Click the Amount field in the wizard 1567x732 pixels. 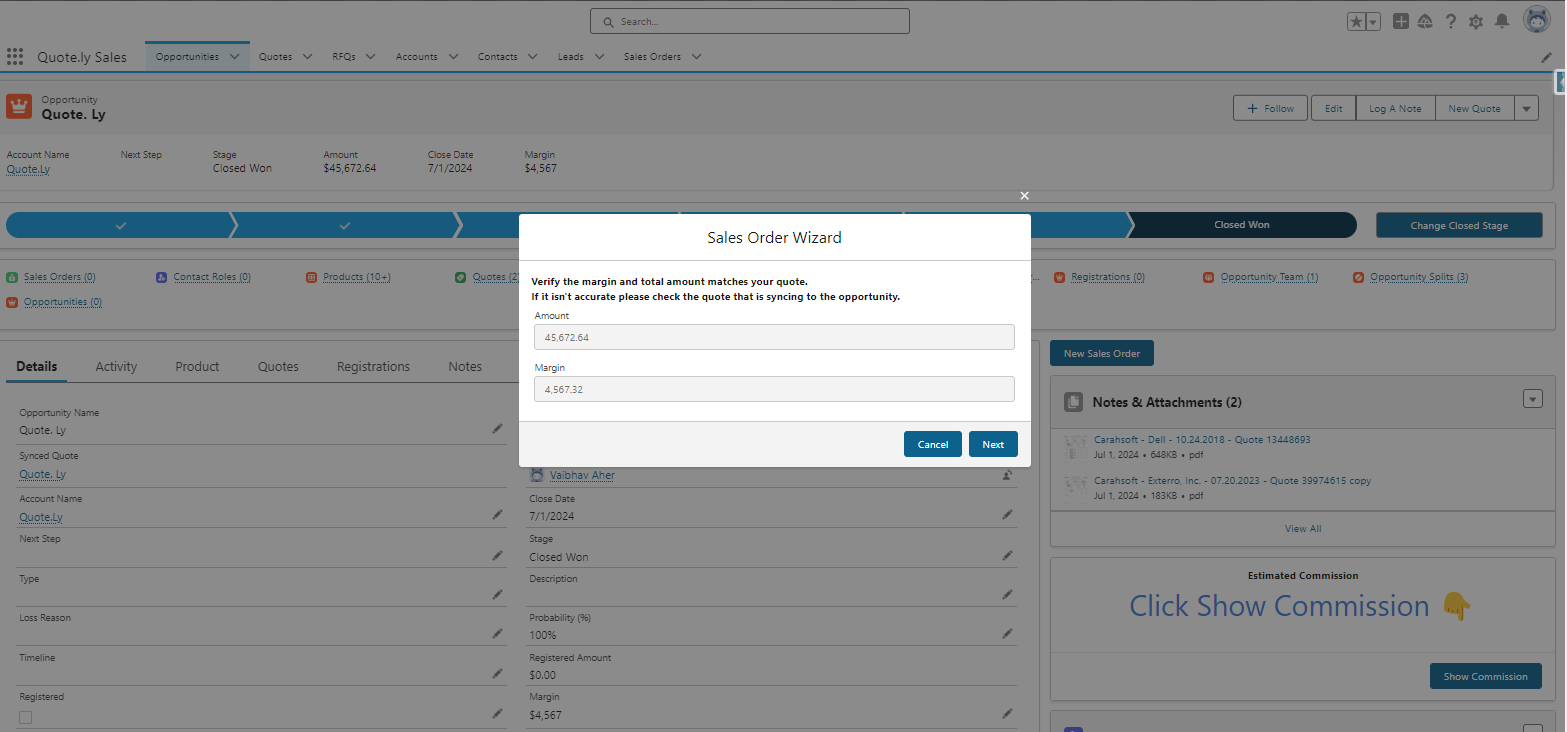(774, 337)
